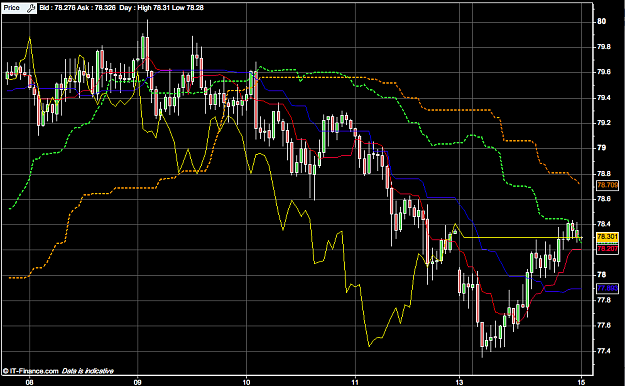This screenshot has width=625, height=386.
Task: Click the 11 date axis label
Action: [355, 382]
